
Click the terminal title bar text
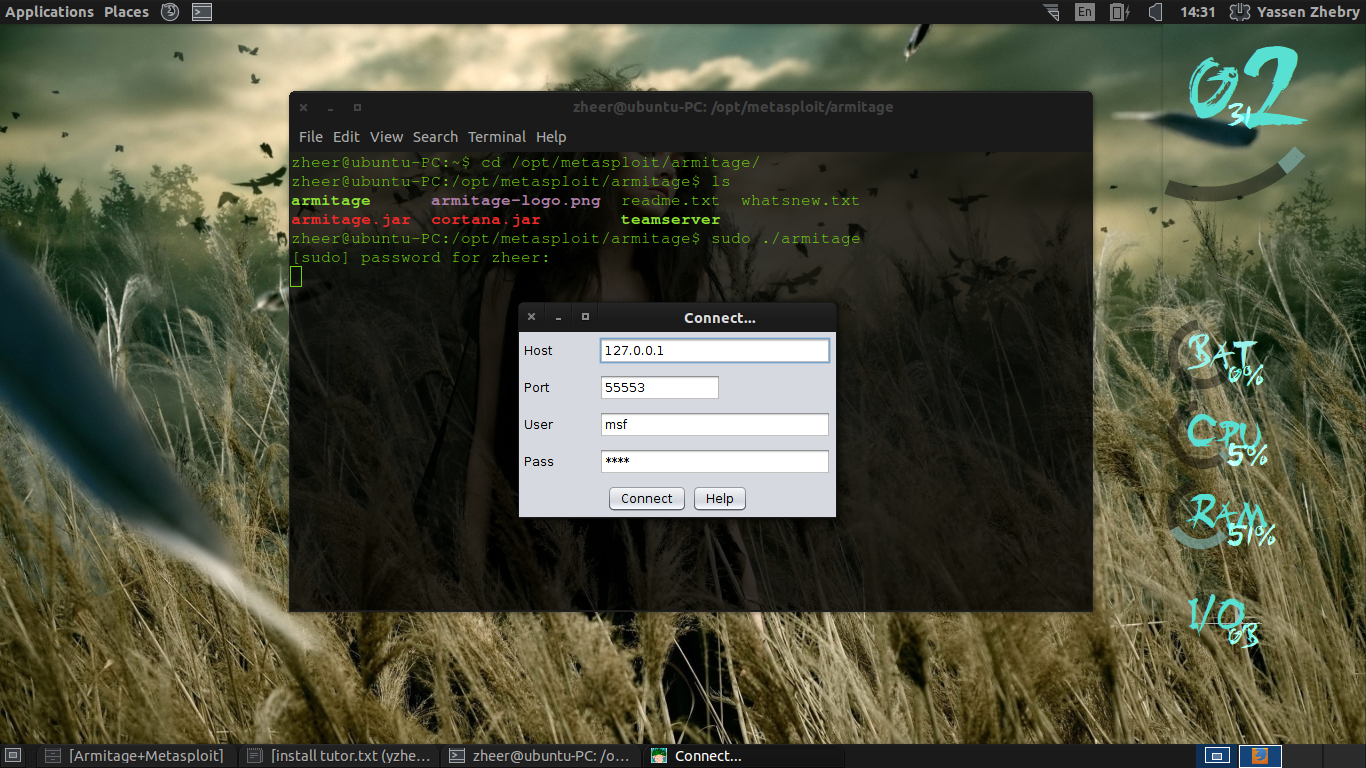[x=733, y=107]
